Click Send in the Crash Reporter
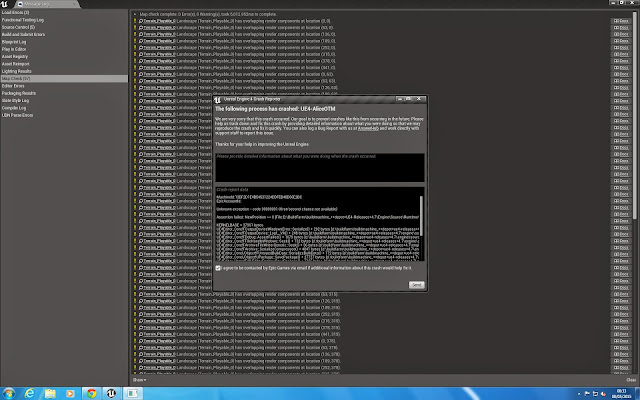This screenshot has height=400, width=640. pyautogui.click(x=416, y=285)
